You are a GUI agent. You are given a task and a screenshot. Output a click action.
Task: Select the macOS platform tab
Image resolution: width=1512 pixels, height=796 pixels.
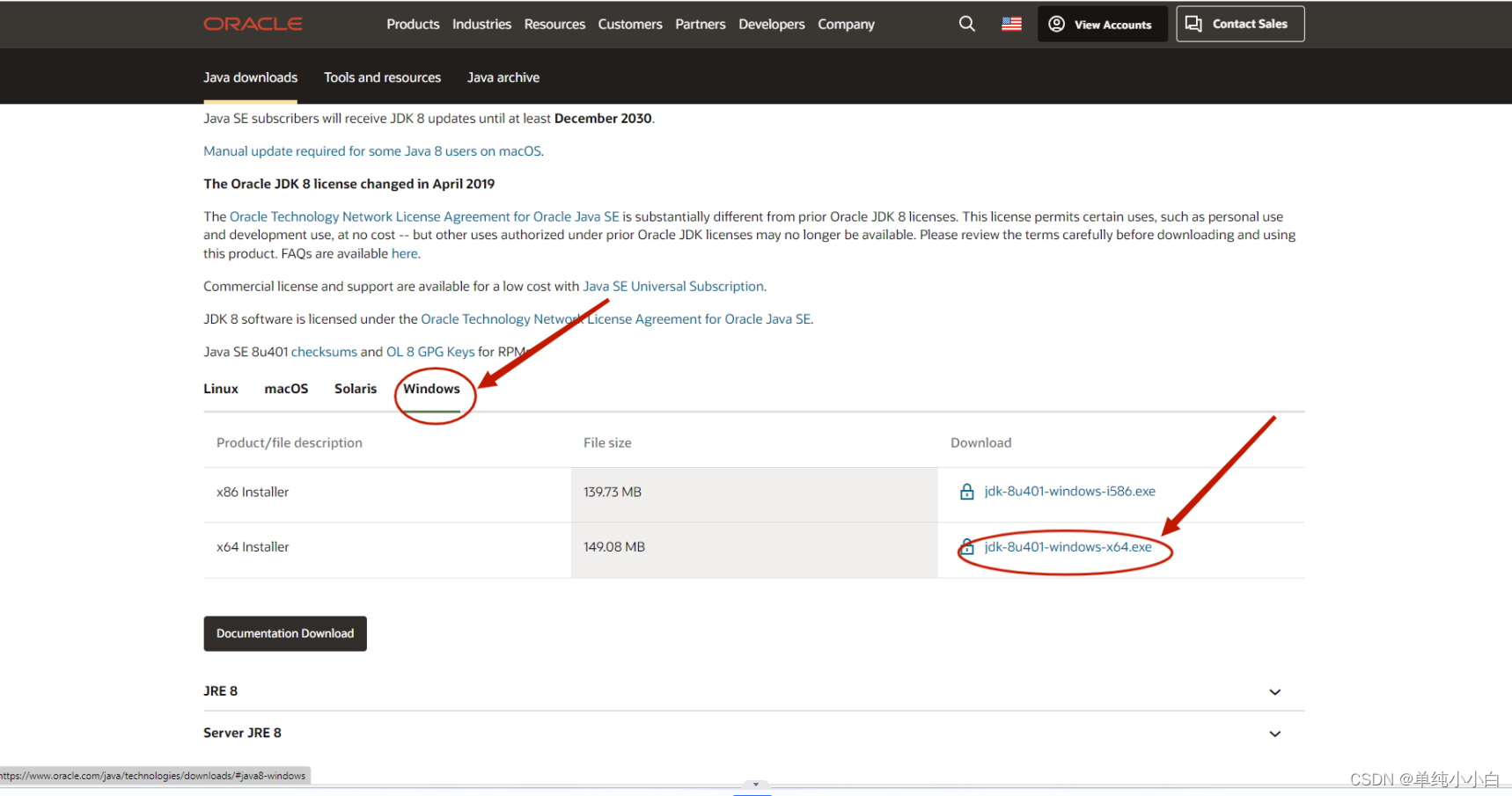coord(286,389)
